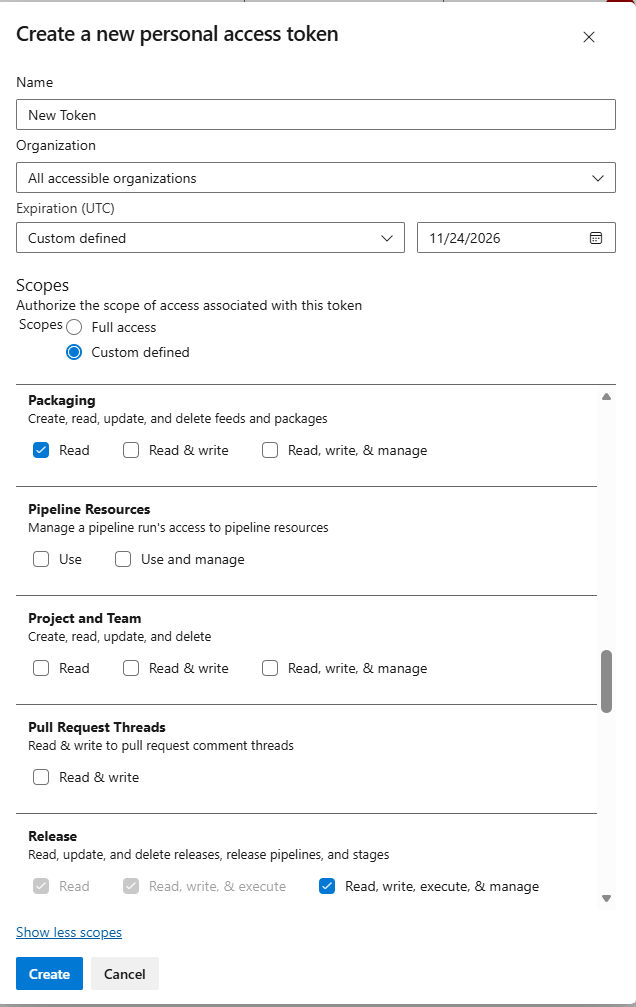
Task: Select the Custom defined scopes radio button
Action: click(x=74, y=352)
